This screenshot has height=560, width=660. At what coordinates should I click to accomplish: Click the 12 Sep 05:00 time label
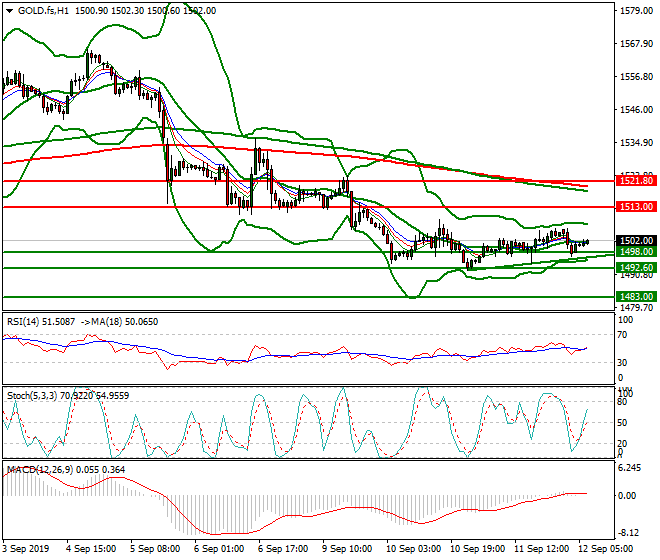605,550
